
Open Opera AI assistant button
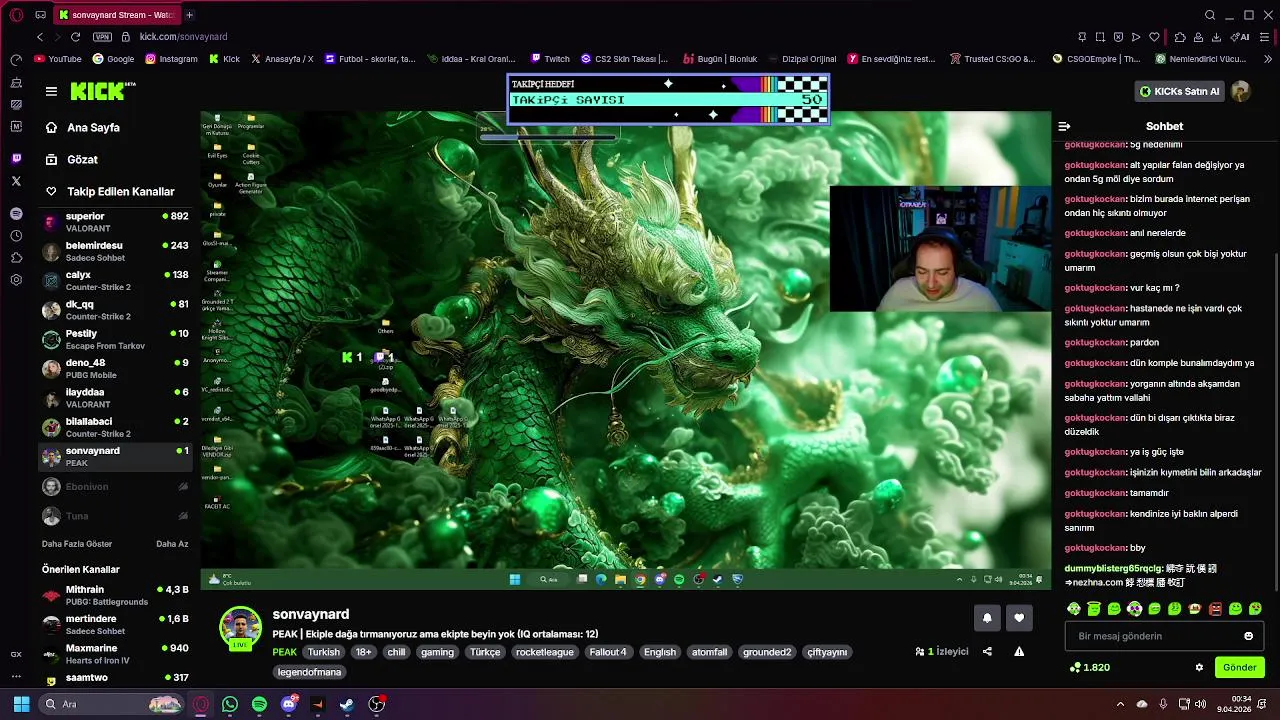point(1241,37)
